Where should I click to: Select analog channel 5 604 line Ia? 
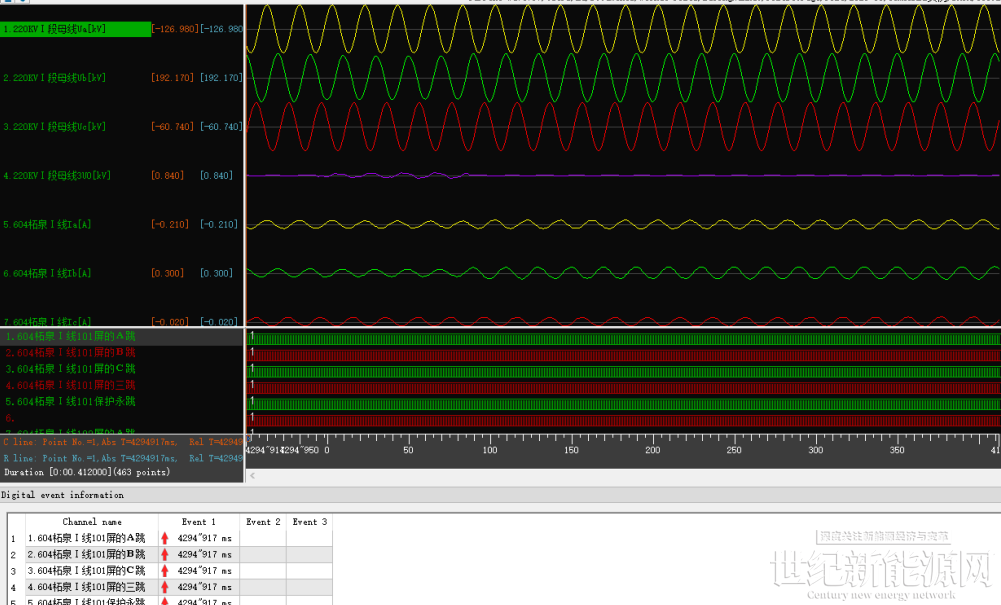(x=48, y=225)
